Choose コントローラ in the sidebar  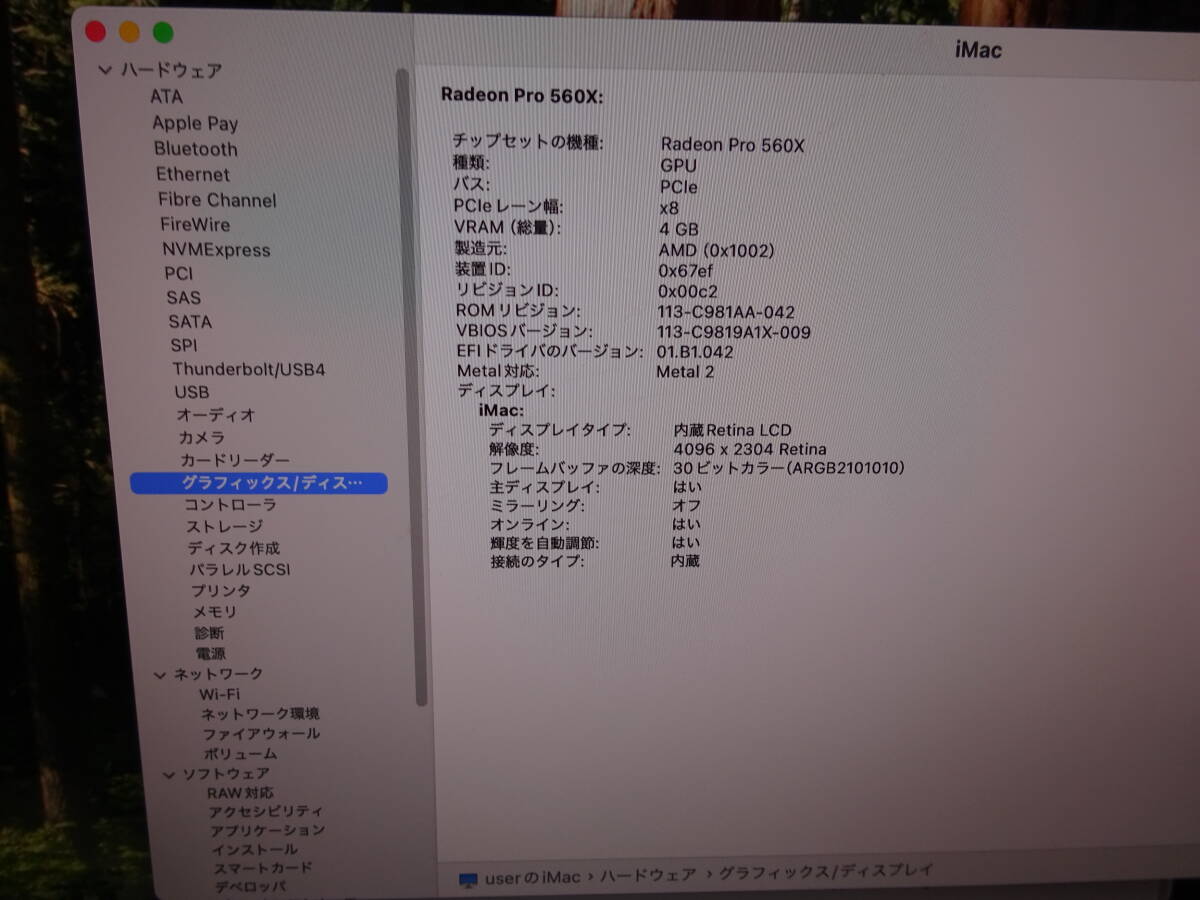230,505
